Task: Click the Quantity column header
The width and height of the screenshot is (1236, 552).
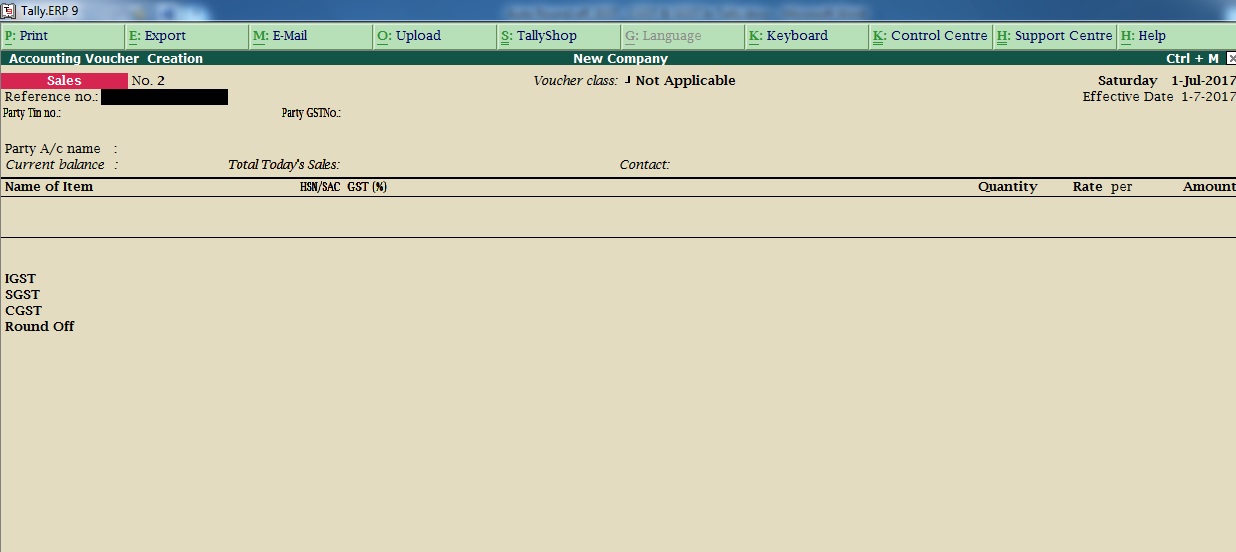Action: coord(1007,187)
